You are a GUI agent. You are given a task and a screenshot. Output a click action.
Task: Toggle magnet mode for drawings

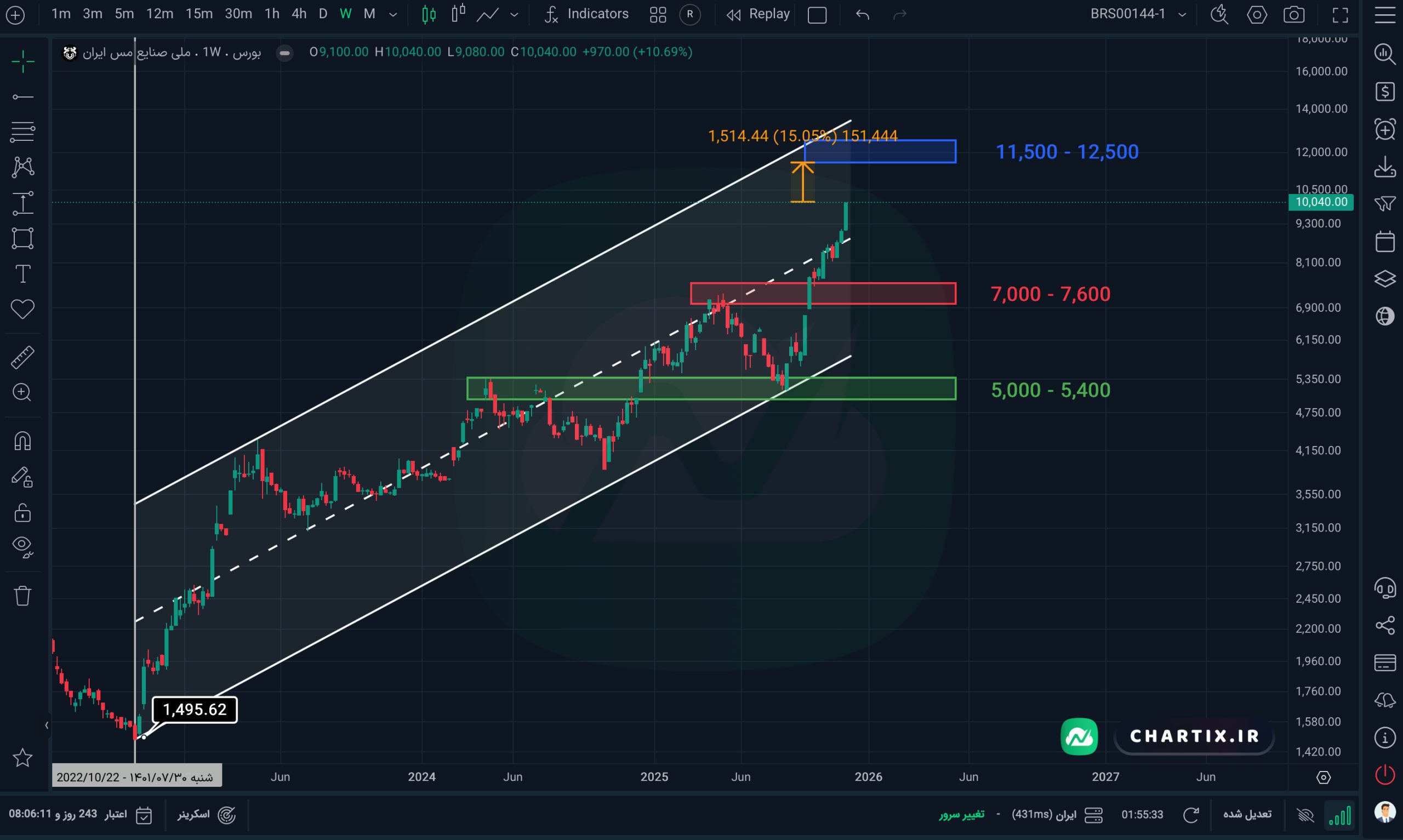(x=22, y=441)
